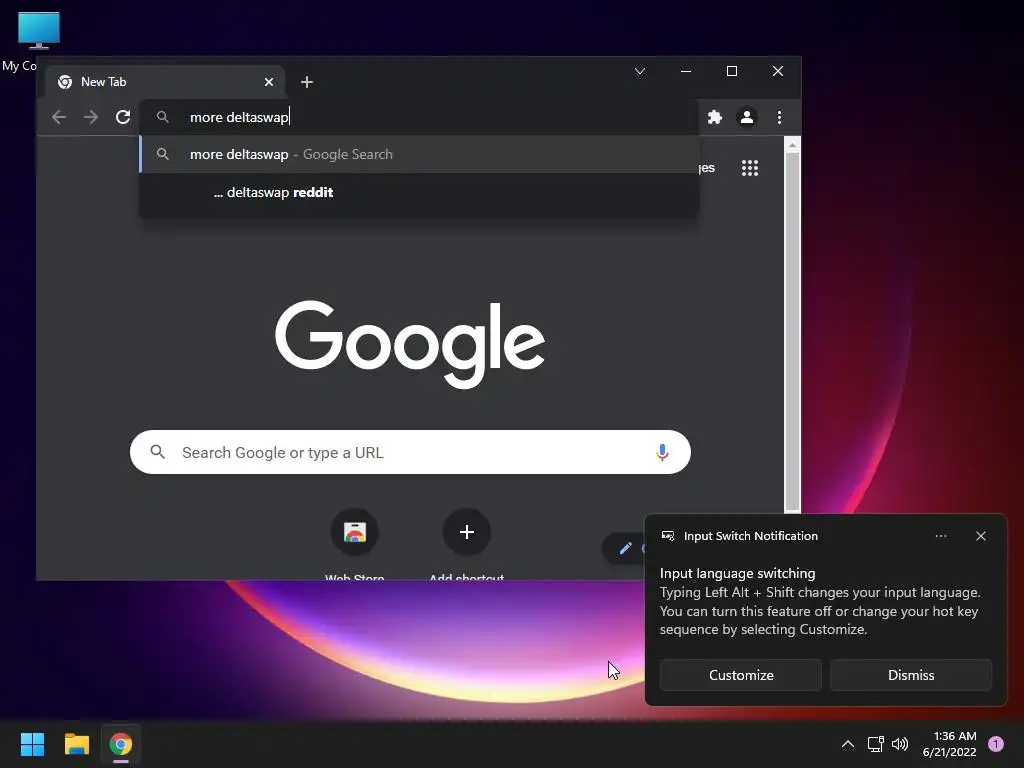This screenshot has width=1024, height=768.
Task: Open the Web Store shortcut
Action: 355,545
